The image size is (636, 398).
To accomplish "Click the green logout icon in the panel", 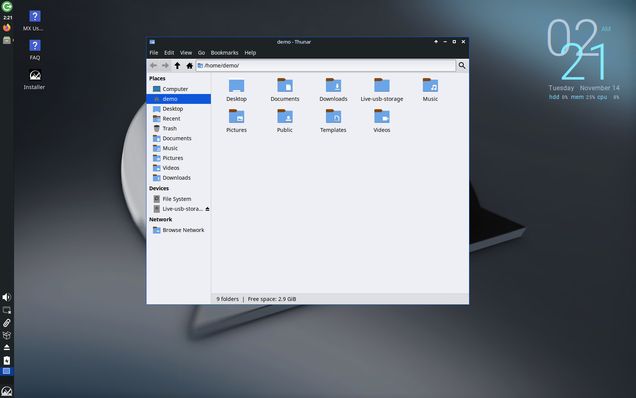I will point(7,6).
